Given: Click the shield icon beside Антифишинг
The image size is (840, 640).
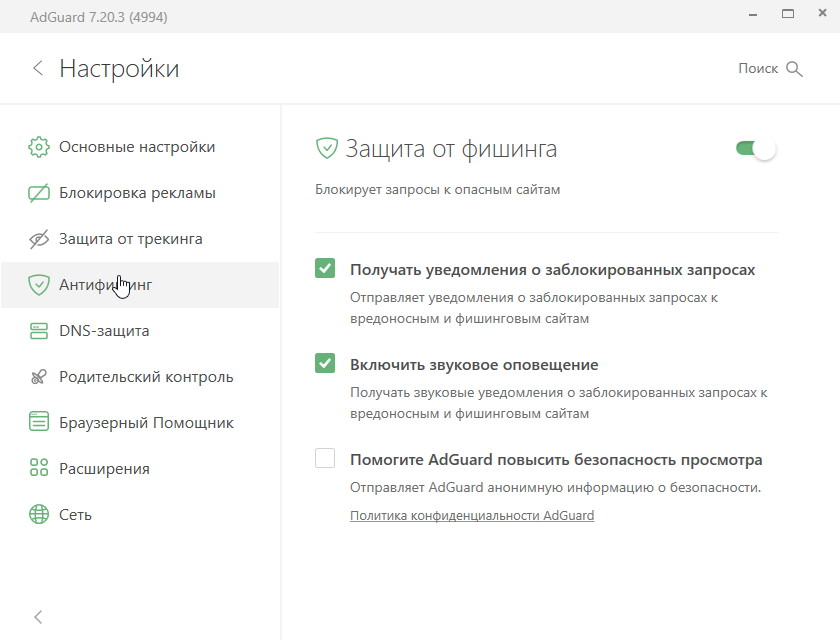Looking at the screenshot, I should click(39, 285).
